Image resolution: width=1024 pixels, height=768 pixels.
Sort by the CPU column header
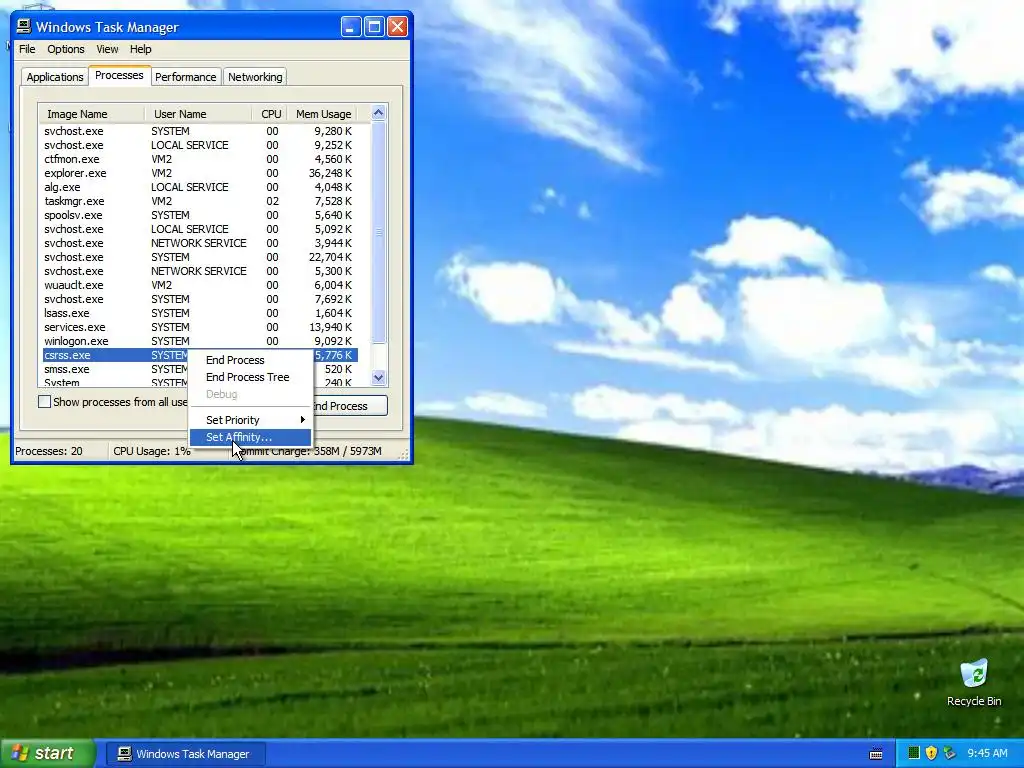(270, 114)
